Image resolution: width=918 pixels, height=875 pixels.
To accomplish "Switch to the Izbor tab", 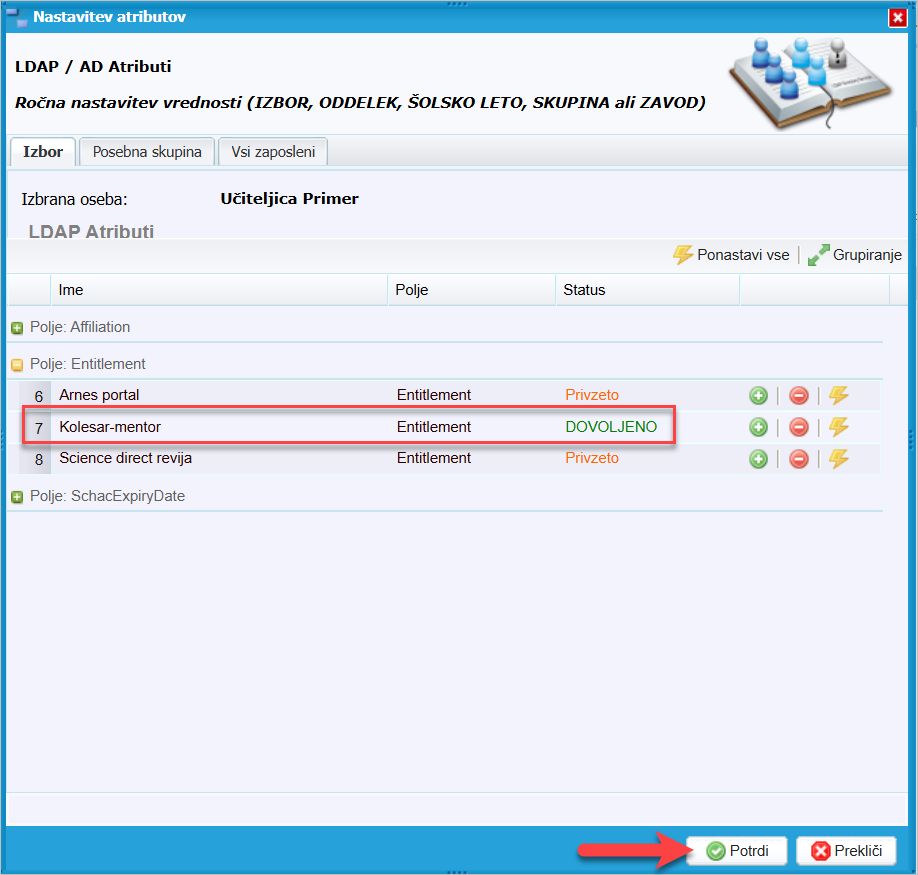I will click(x=43, y=152).
